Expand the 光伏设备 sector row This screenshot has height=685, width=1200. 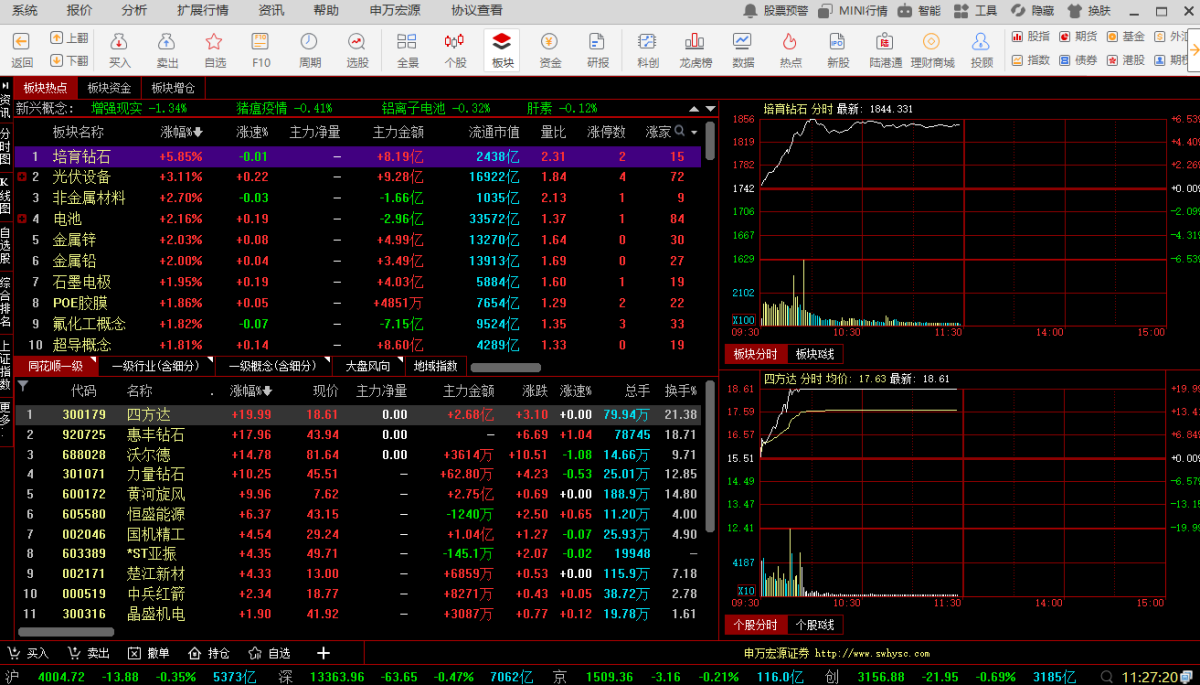pos(22,177)
